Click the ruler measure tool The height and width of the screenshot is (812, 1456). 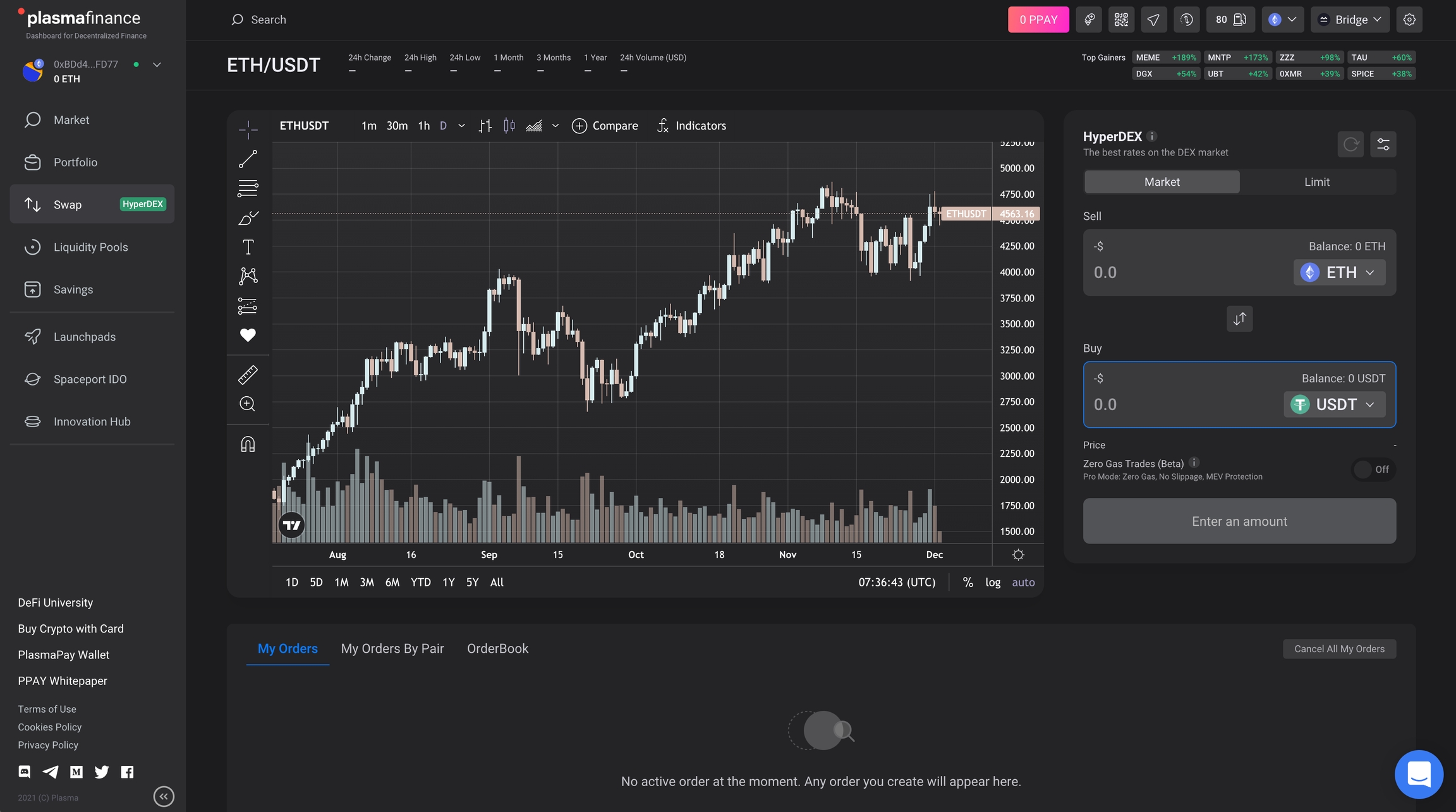coord(248,375)
